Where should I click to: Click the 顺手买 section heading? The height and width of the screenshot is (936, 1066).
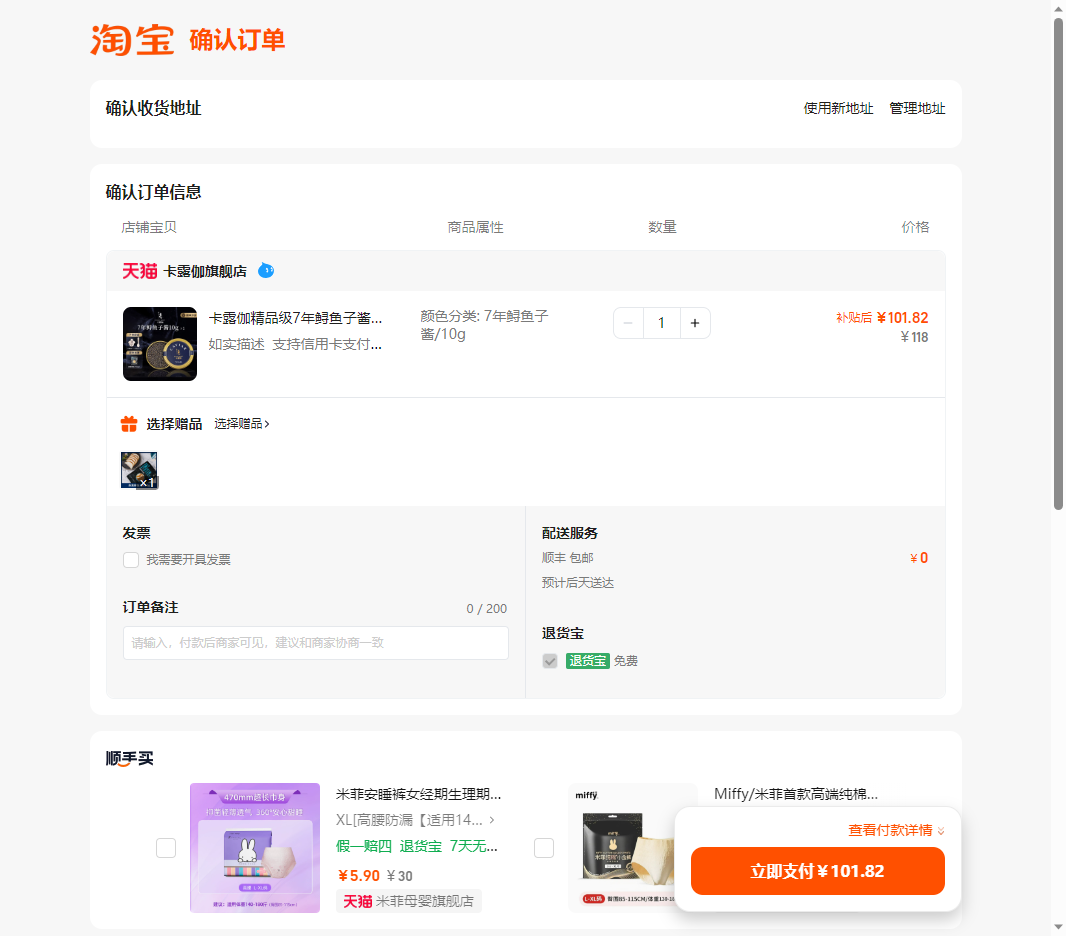[130, 758]
